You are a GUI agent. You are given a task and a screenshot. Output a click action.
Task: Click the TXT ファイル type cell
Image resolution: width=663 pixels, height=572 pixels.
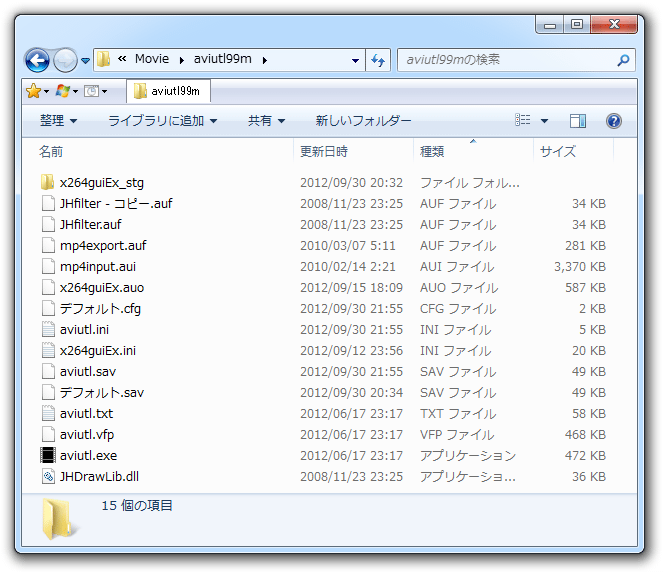tap(458, 413)
